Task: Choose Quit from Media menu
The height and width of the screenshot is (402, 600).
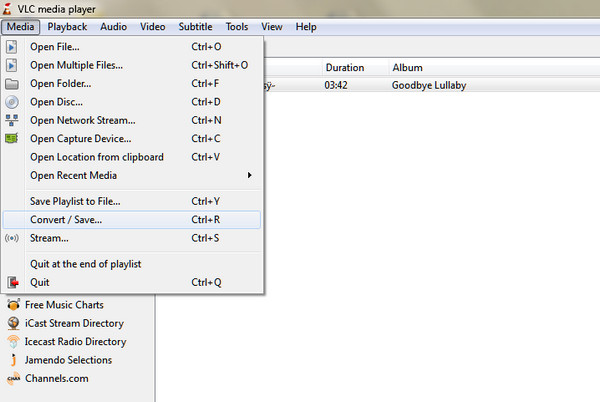Action: [132, 282]
